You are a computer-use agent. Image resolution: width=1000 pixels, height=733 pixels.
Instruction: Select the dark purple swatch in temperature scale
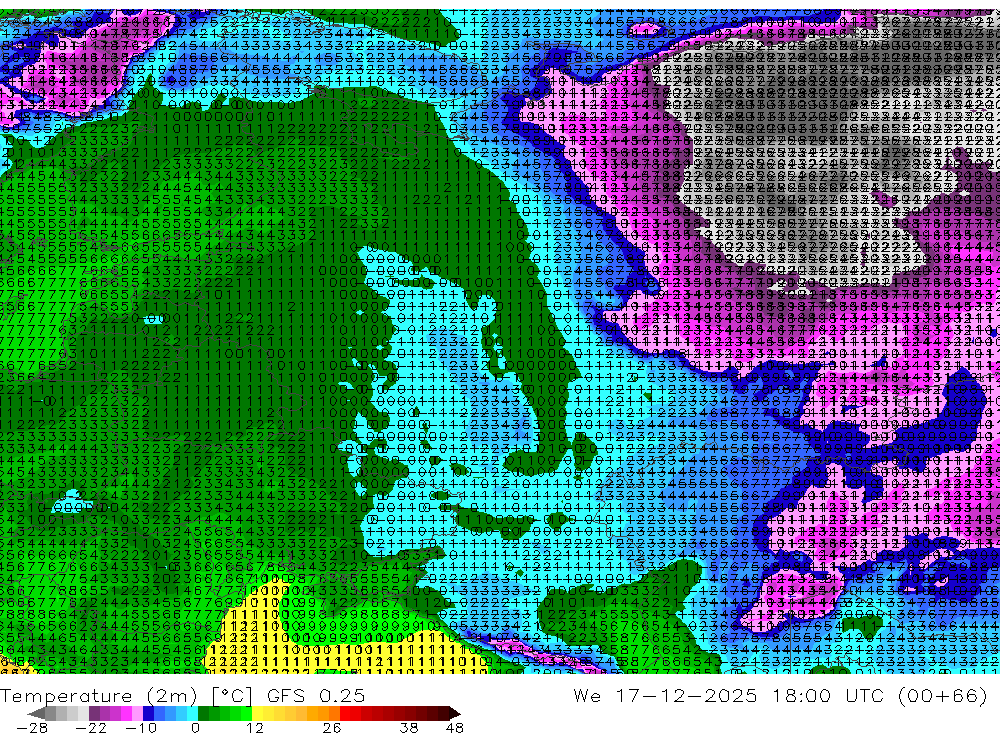[94, 713]
